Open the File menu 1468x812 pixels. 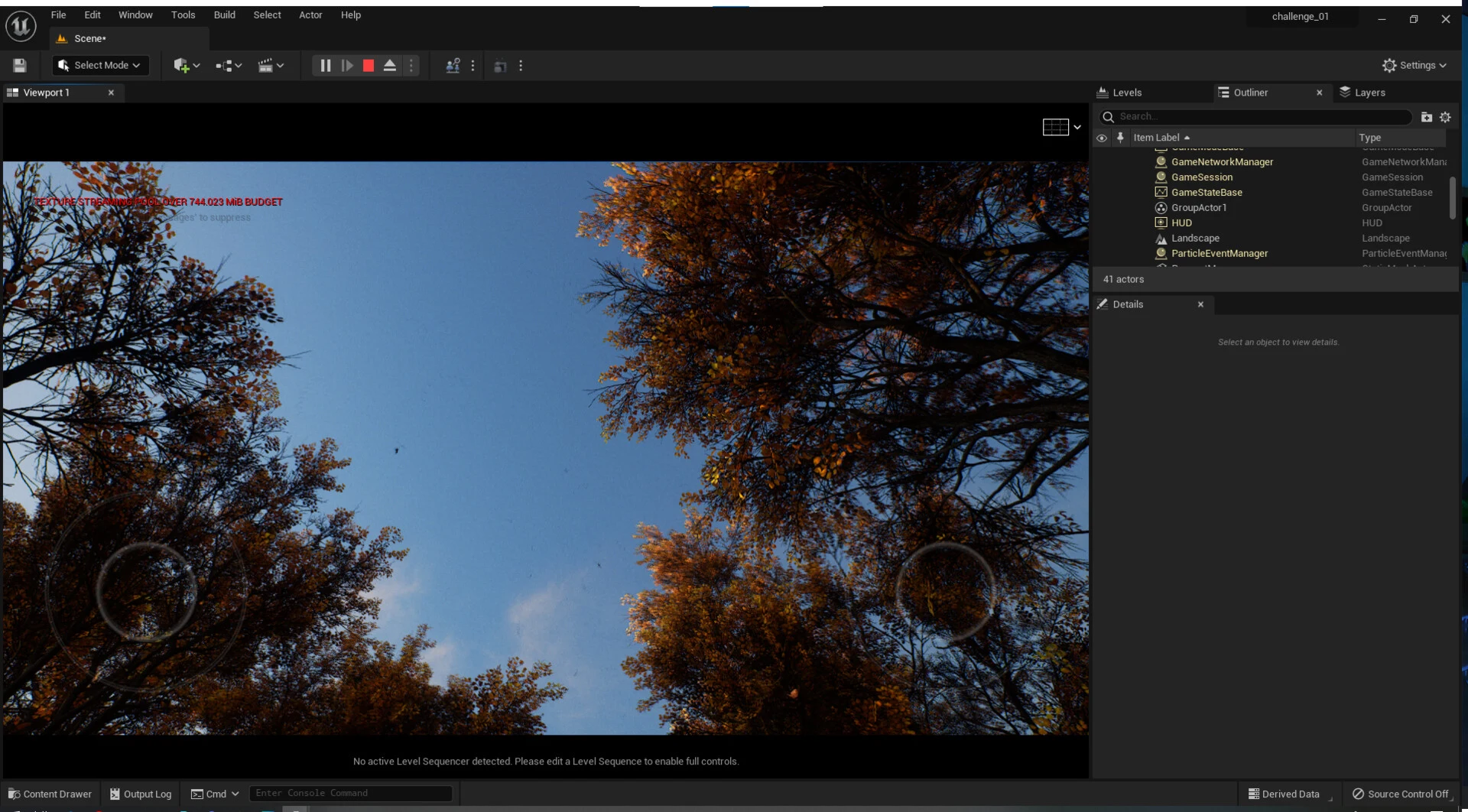tap(58, 15)
